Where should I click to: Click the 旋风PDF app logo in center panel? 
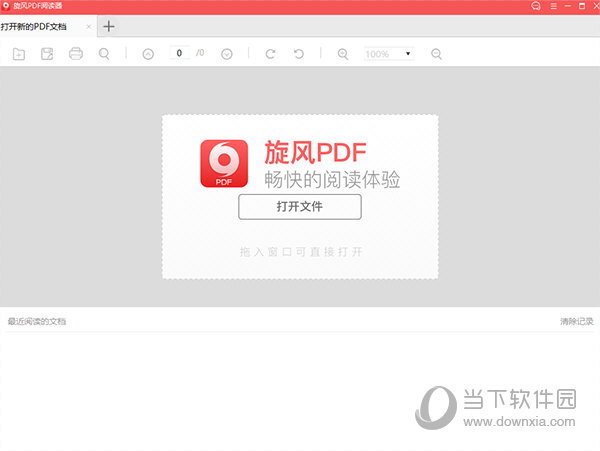(x=224, y=163)
